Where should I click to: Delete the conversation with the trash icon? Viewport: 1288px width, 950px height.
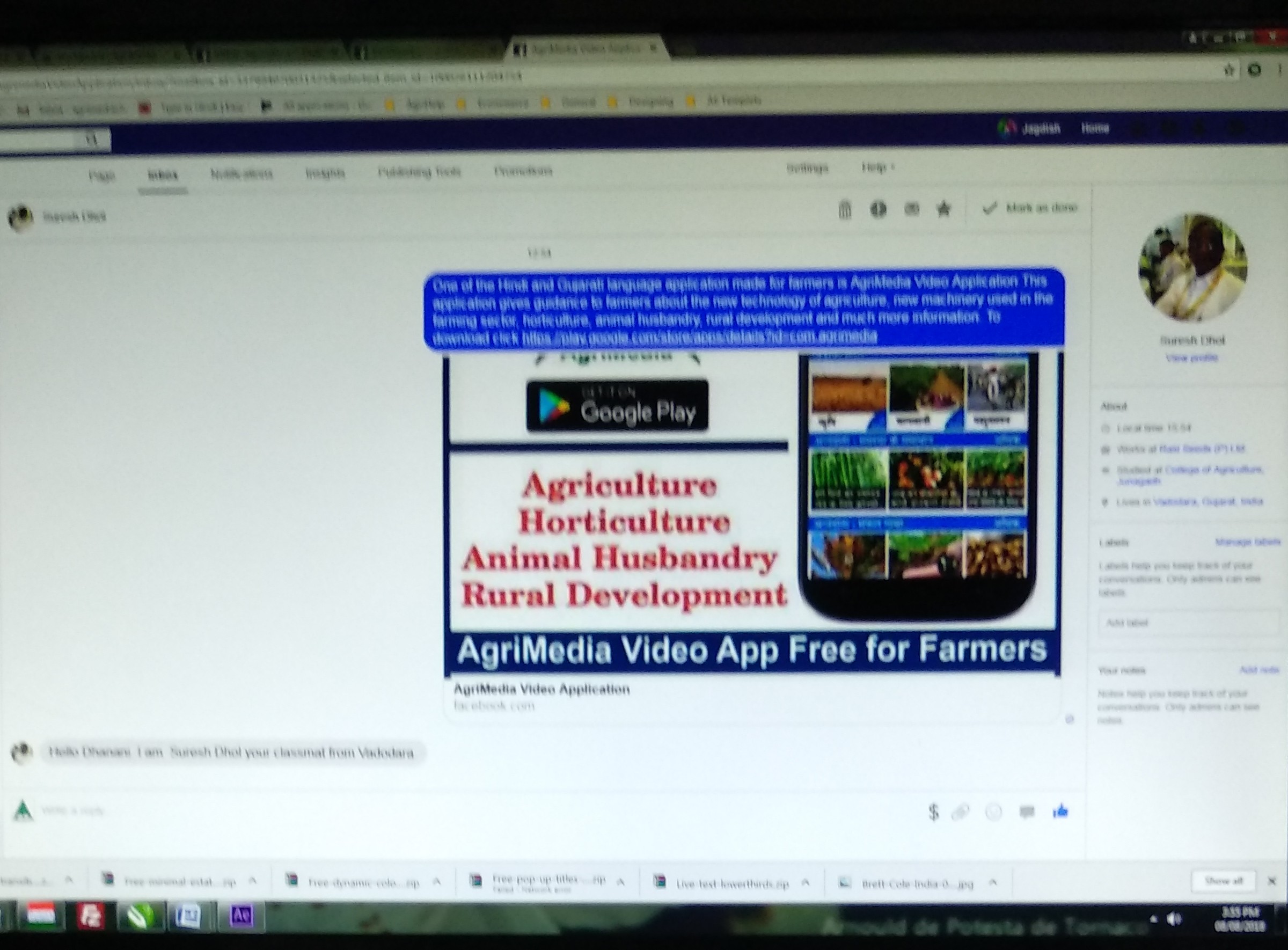845,209
